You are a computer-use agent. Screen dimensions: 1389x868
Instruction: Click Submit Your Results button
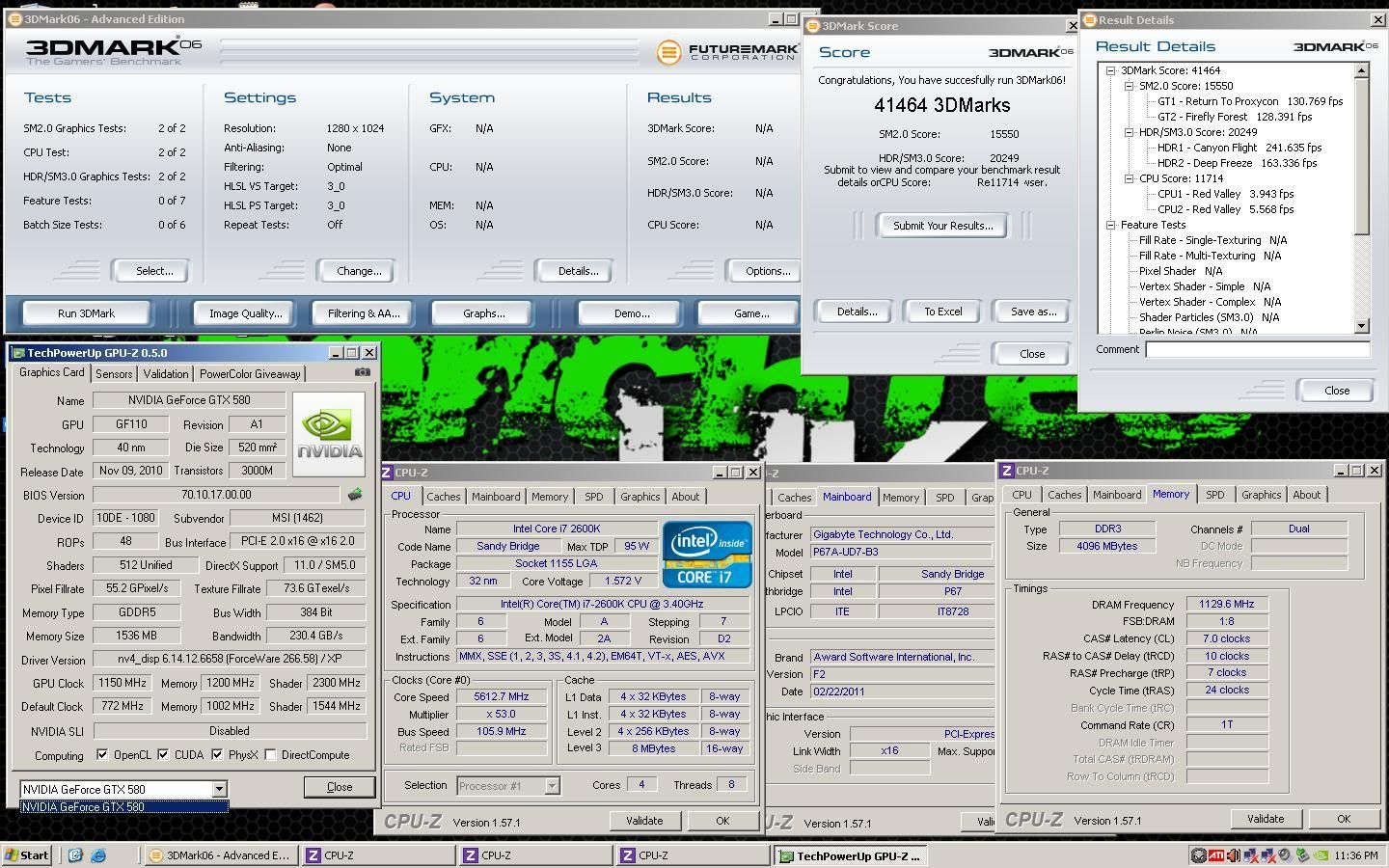(x=942, y=226)
